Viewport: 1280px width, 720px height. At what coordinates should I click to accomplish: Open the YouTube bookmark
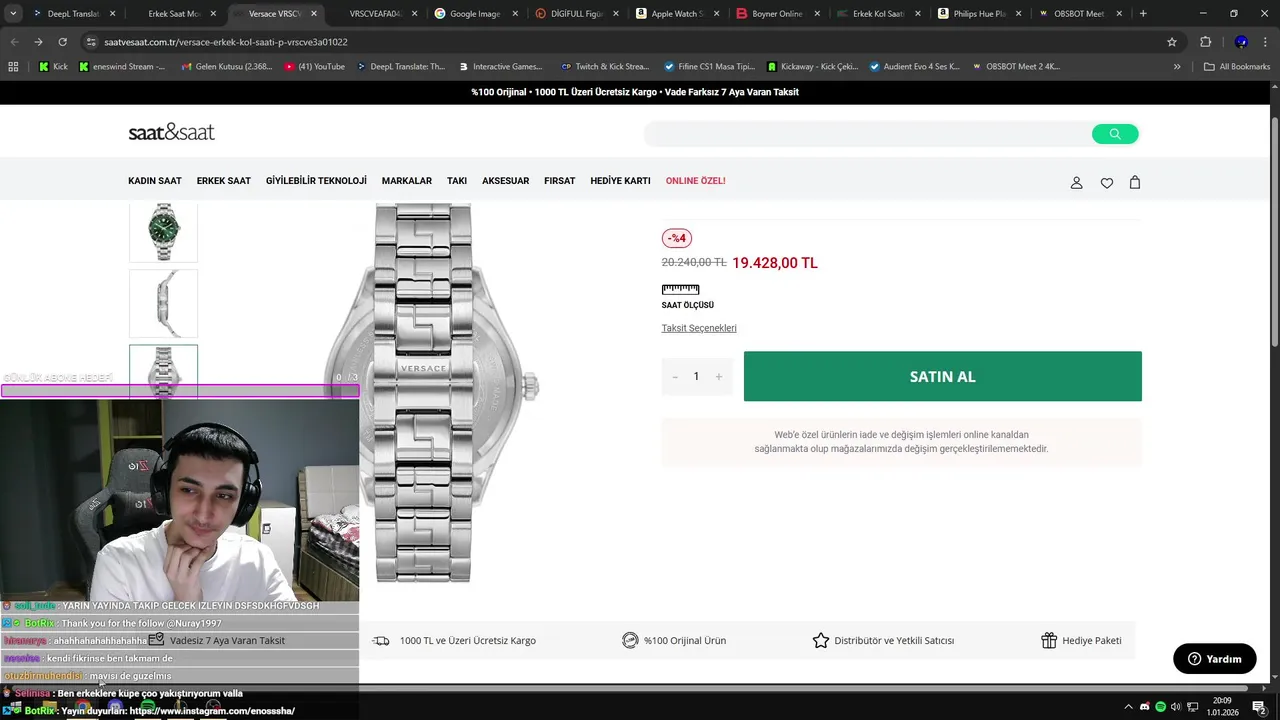[314, 66]
